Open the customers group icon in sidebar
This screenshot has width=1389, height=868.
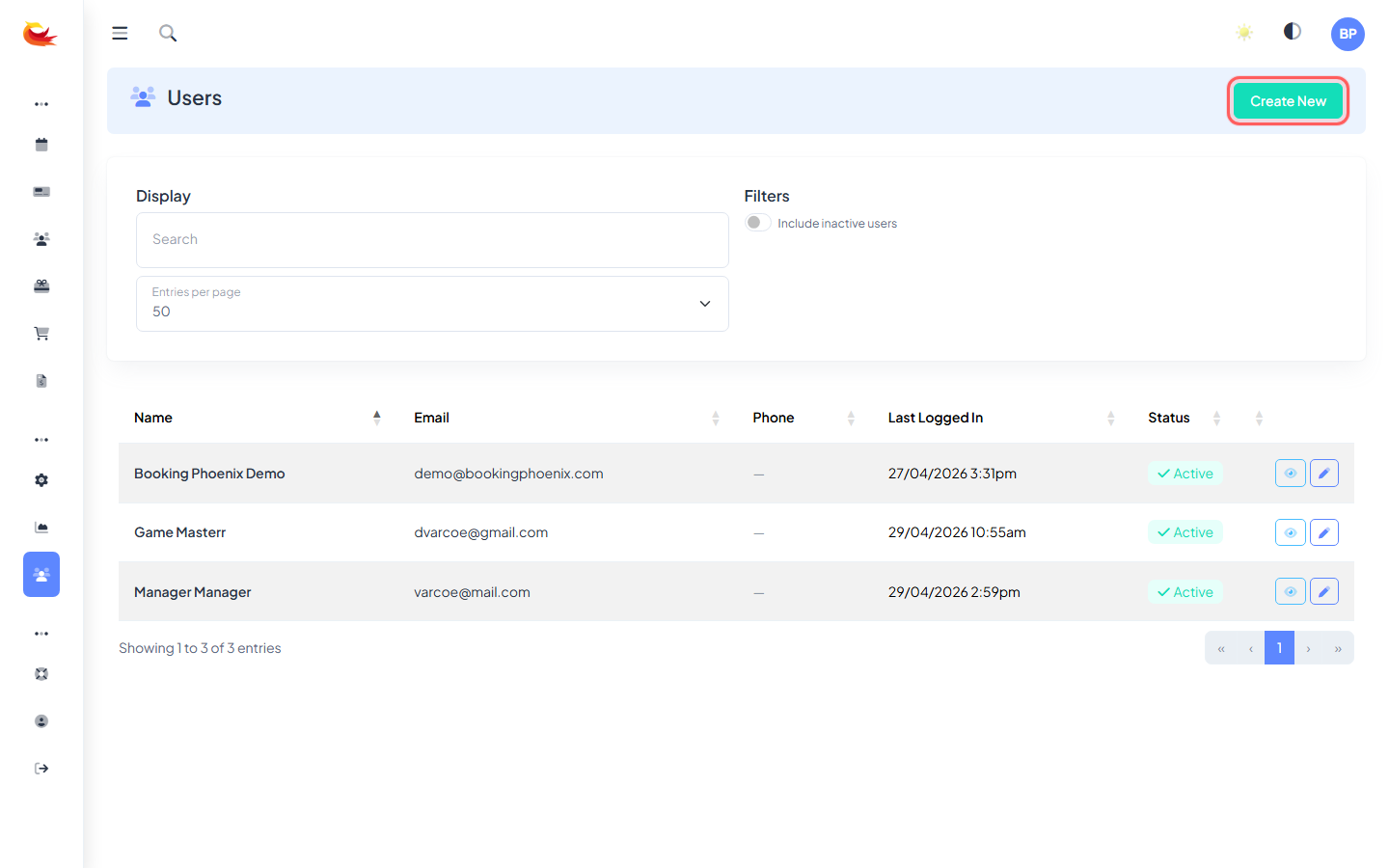point(41,239)
